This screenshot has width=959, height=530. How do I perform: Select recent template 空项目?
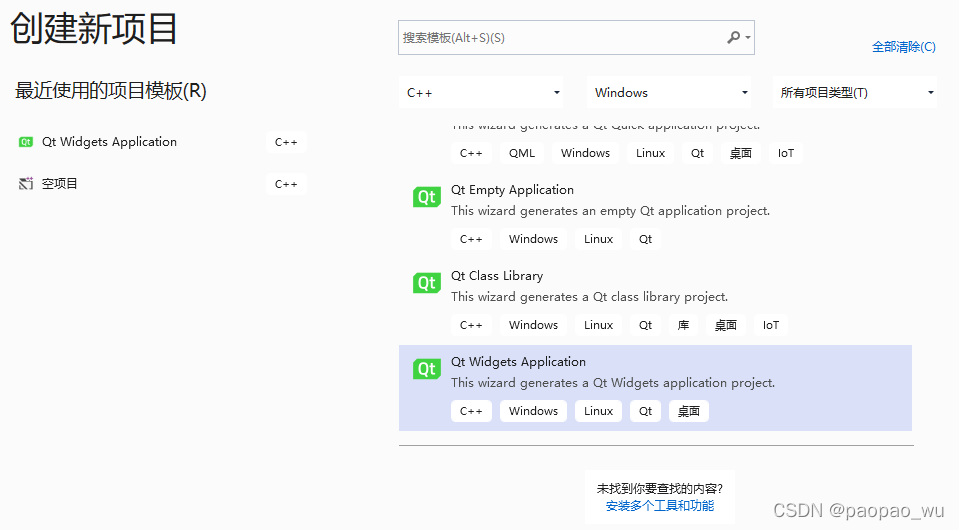[x=59, y=183]
